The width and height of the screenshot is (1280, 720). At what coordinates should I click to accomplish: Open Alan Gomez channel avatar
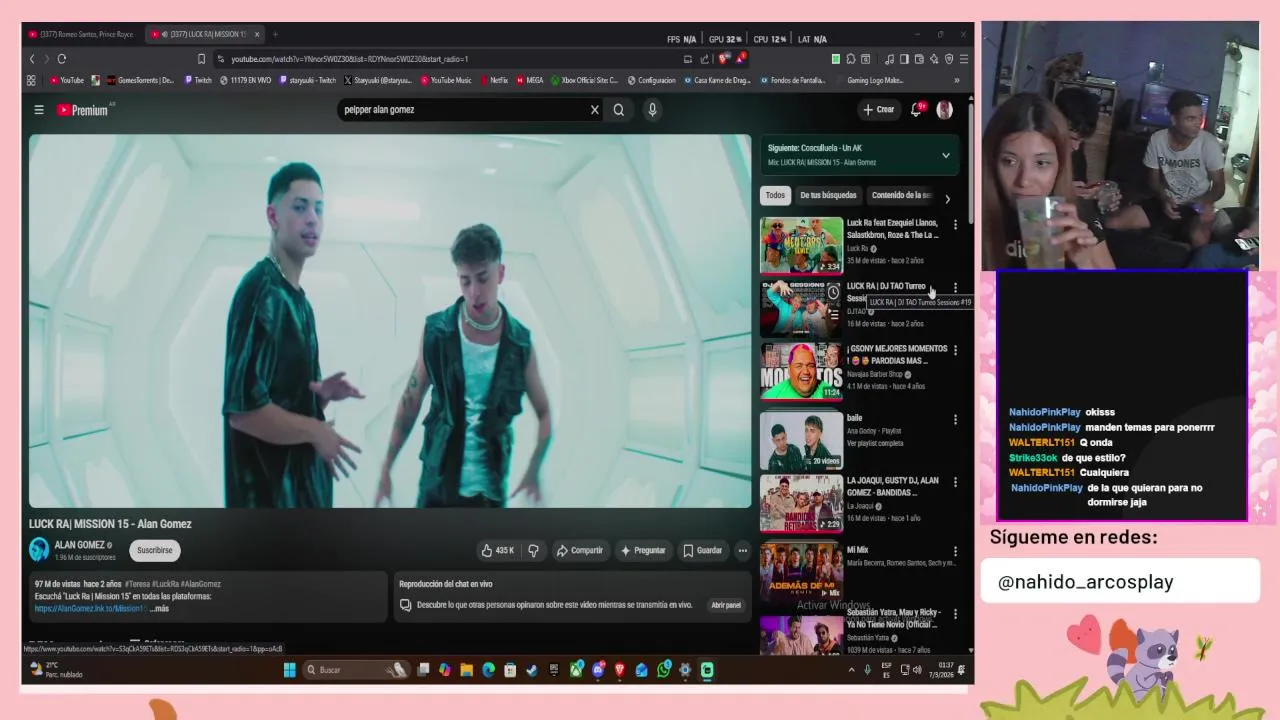point(39,549)
